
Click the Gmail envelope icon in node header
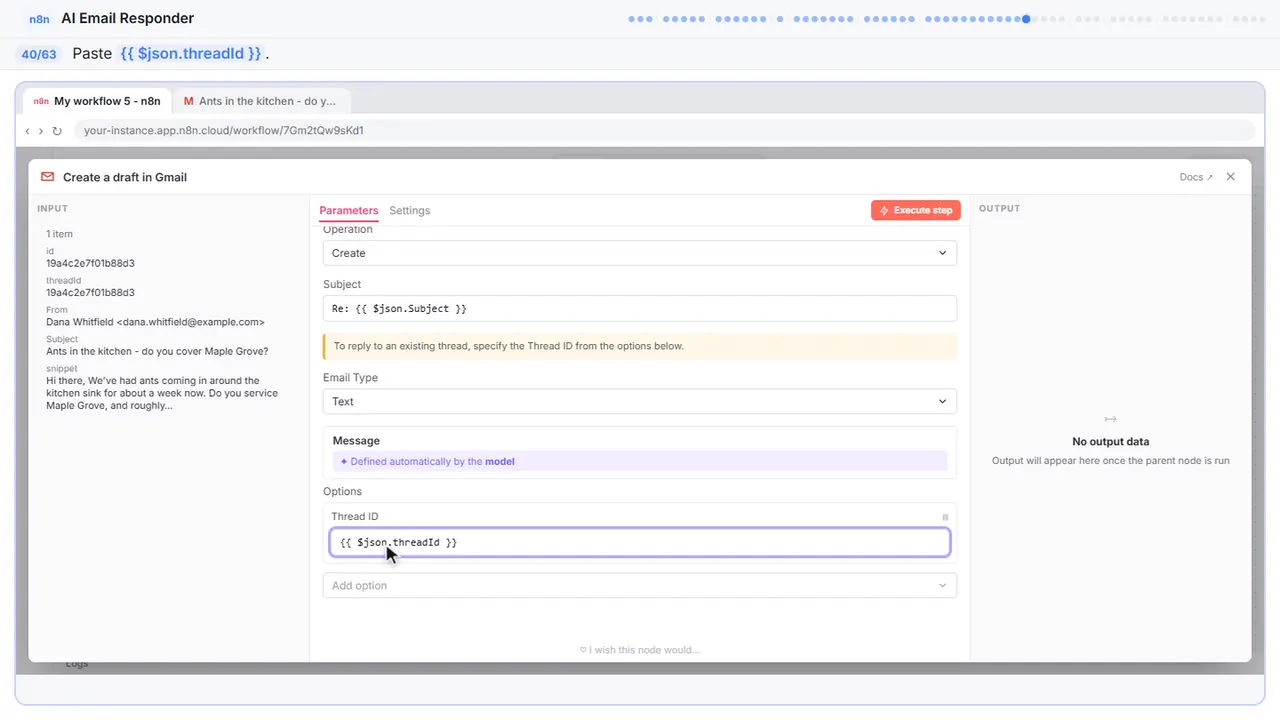coord(47,177)
